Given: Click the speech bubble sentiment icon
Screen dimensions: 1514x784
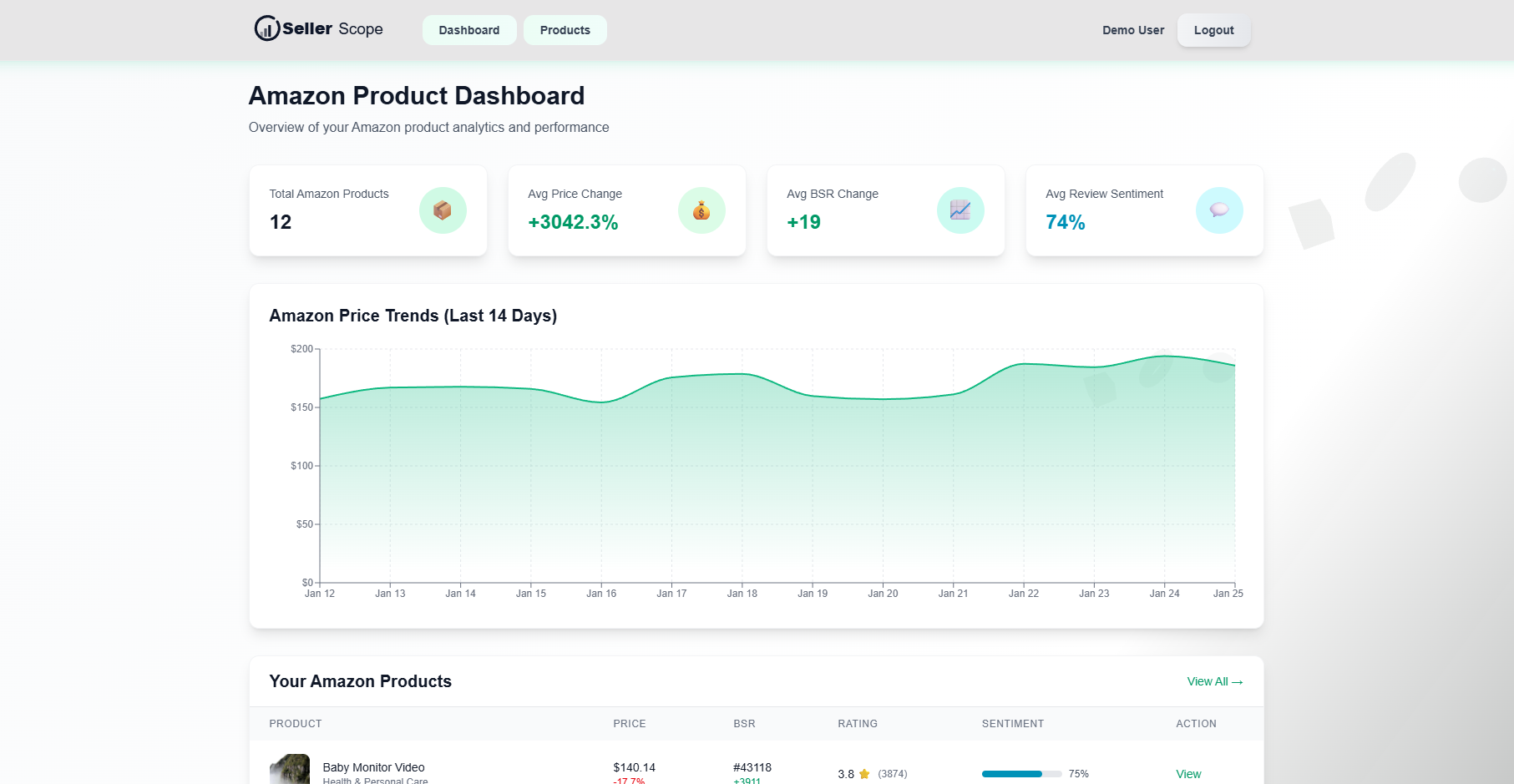Looking at the screenshot, I should (x=1219, y=210).
